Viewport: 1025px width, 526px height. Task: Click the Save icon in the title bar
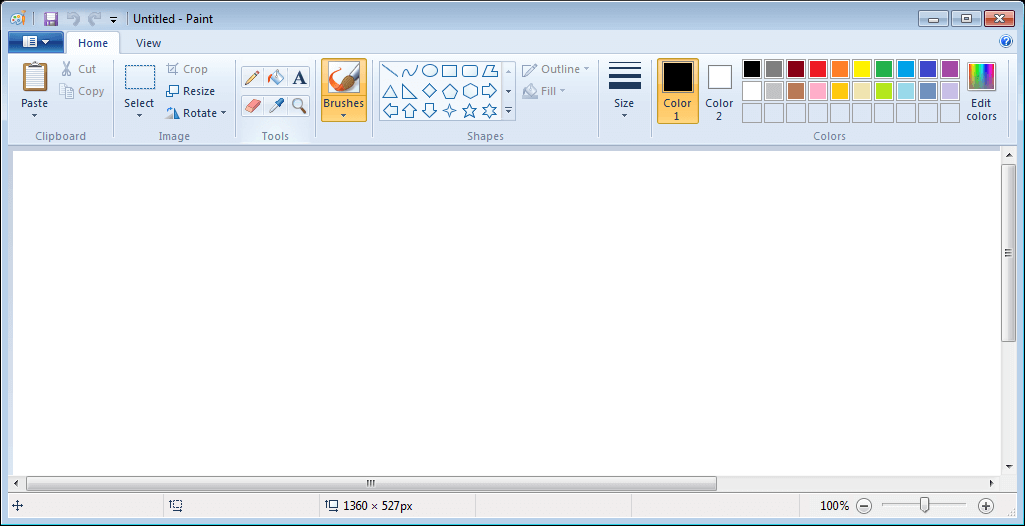click(51, 19)
